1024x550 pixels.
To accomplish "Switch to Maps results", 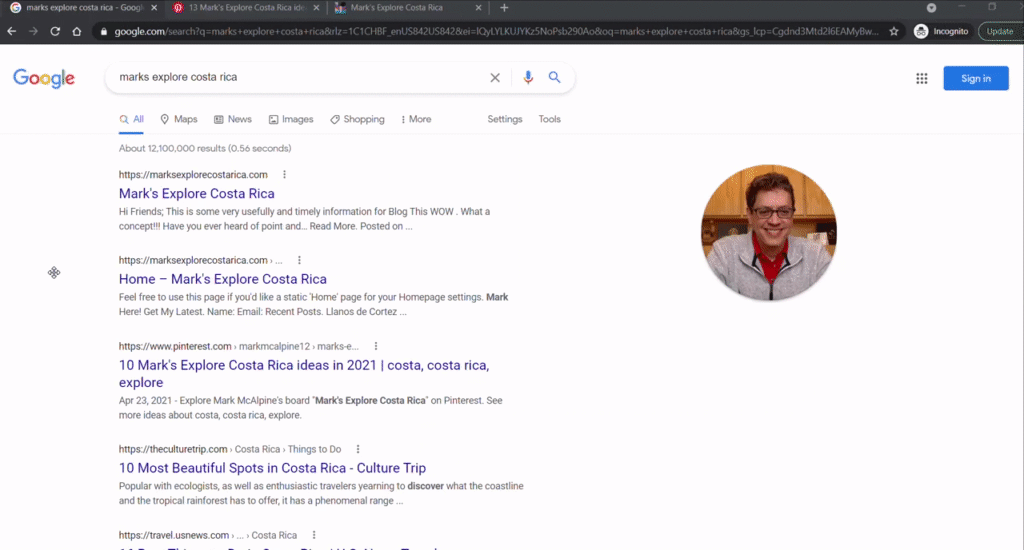I will coord(179,120).
